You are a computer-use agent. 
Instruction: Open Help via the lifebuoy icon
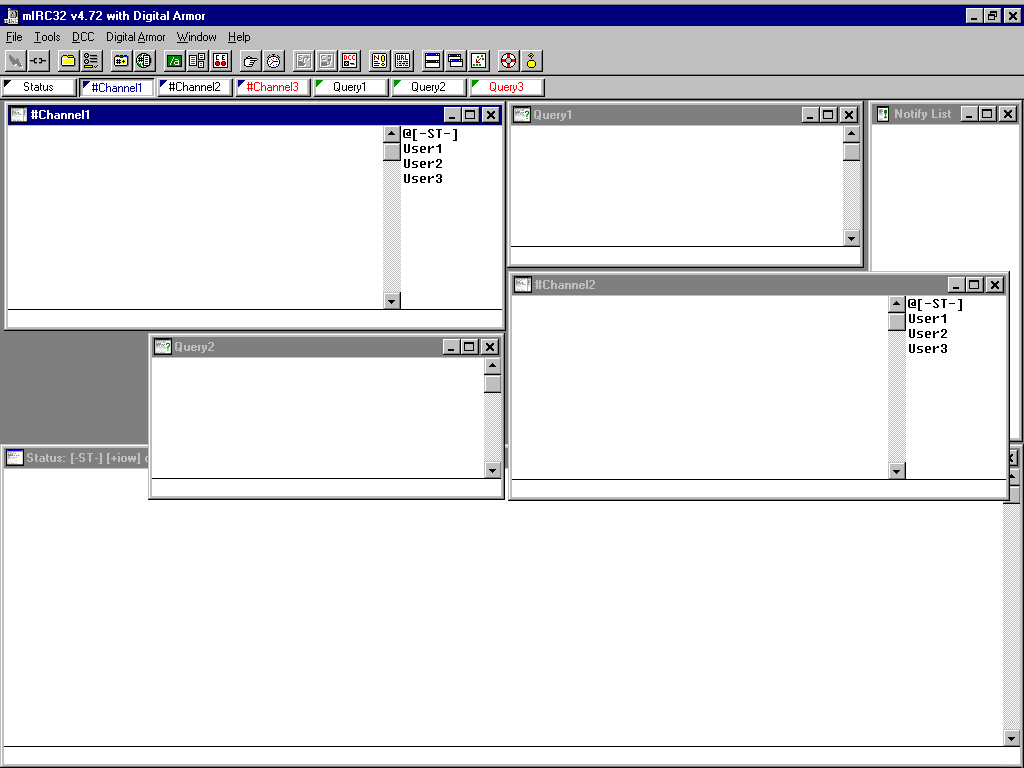508,61
